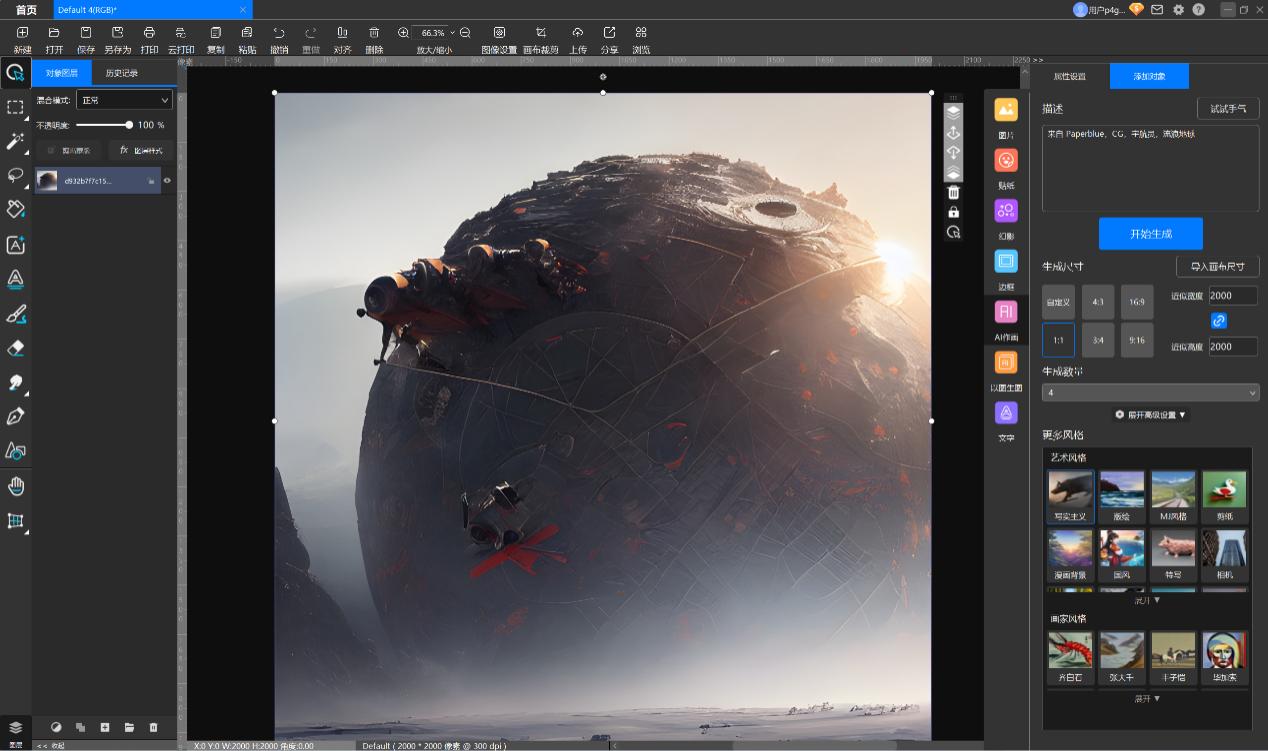Click the 画布裁剪 canvas crop icon

click(540, 33)
